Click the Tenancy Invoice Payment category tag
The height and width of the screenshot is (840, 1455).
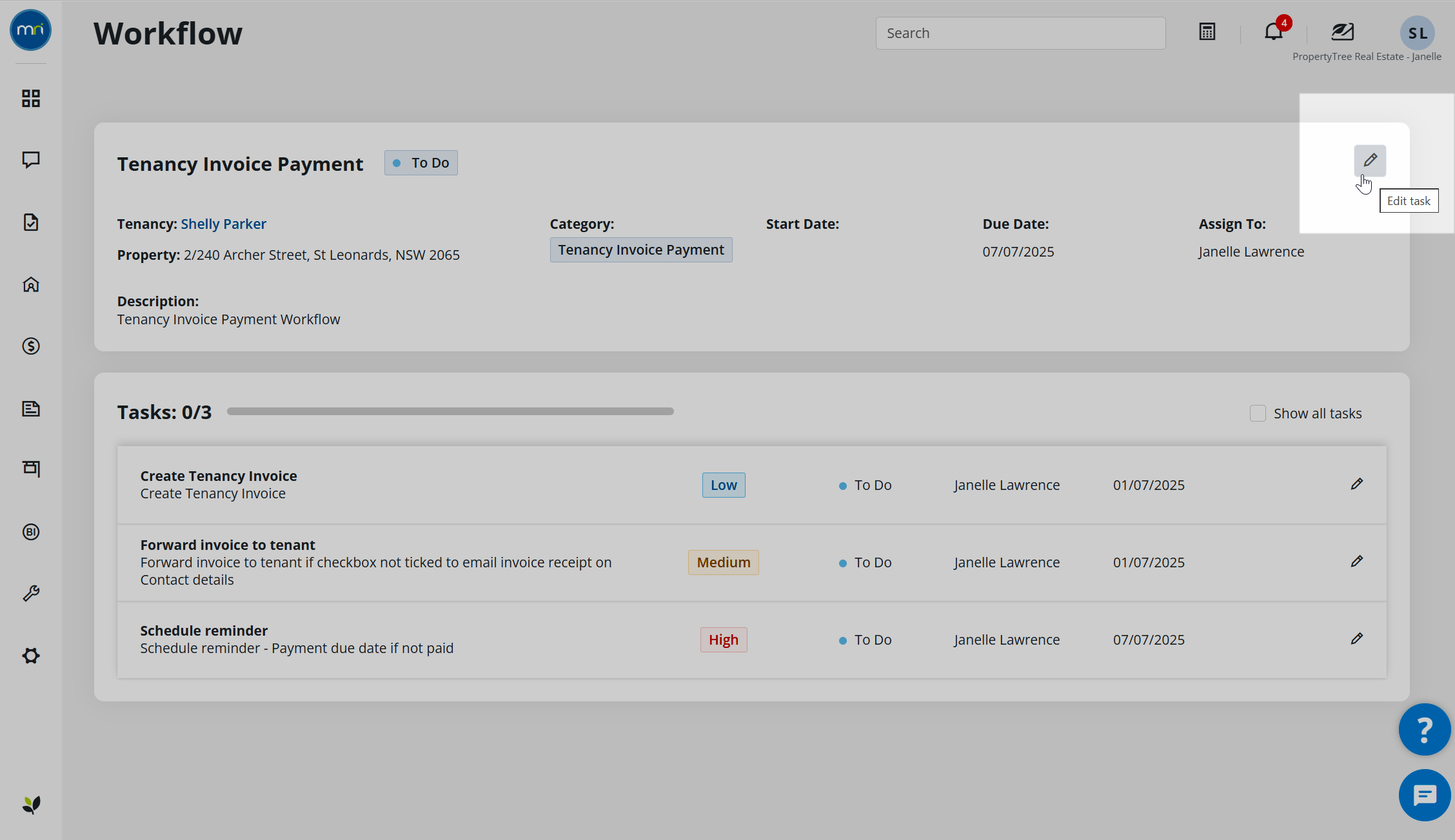click(641, 249)
